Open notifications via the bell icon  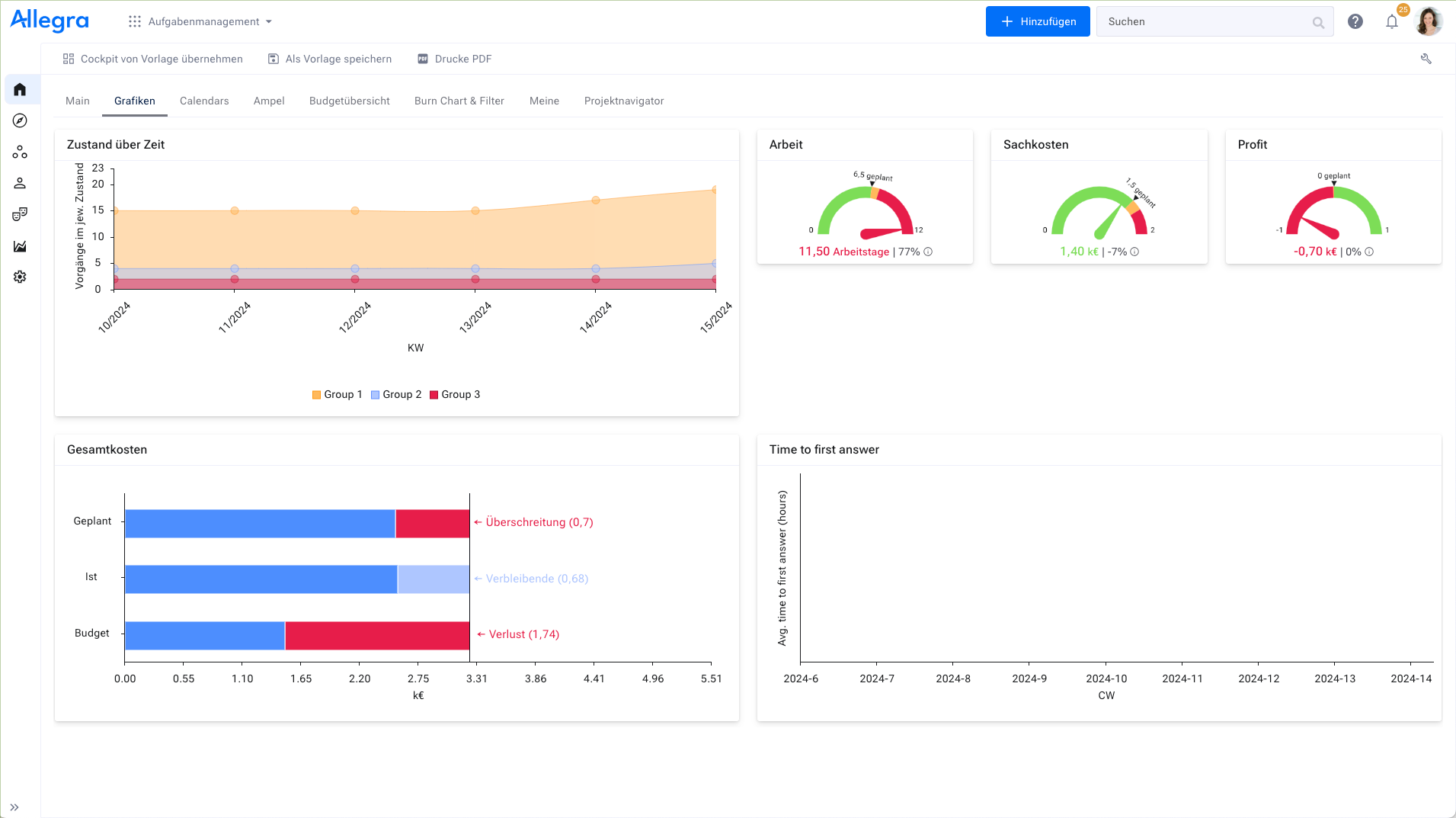1391,21
